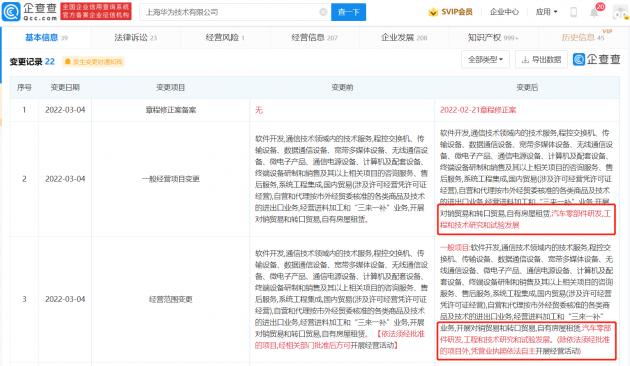Click the 变更记录 22 heading
630x366 pixels.
32,61
